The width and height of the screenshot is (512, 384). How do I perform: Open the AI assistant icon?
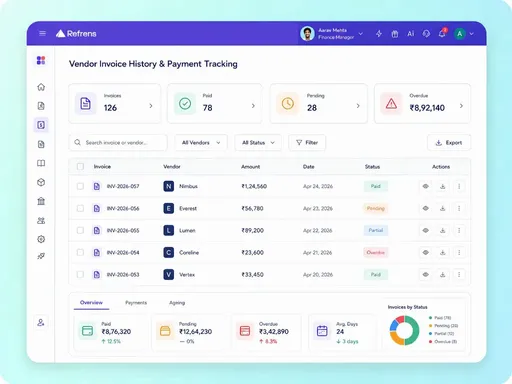coord(411,34)
